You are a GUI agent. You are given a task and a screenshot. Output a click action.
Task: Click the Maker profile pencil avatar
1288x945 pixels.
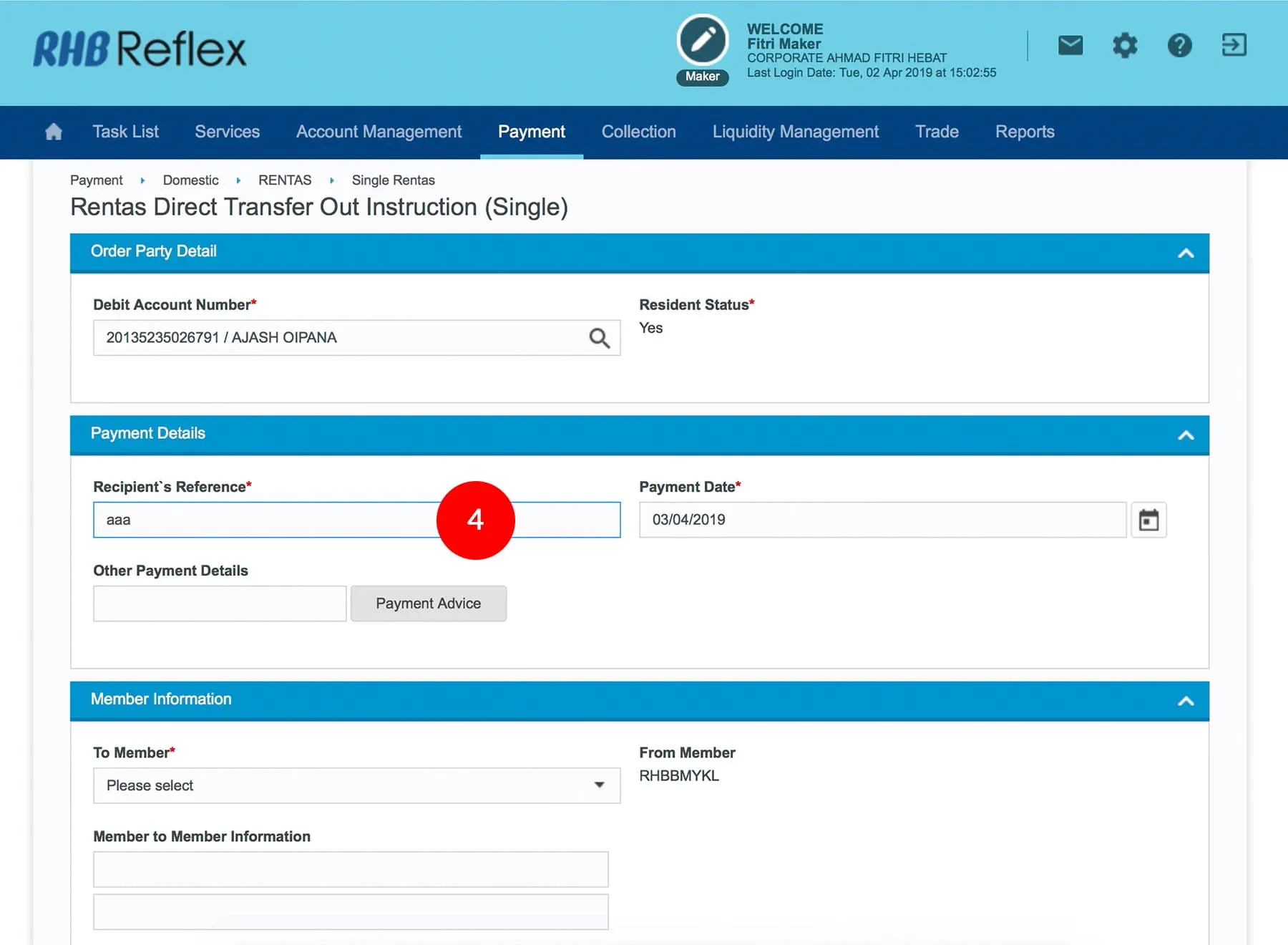coord(703,41)
